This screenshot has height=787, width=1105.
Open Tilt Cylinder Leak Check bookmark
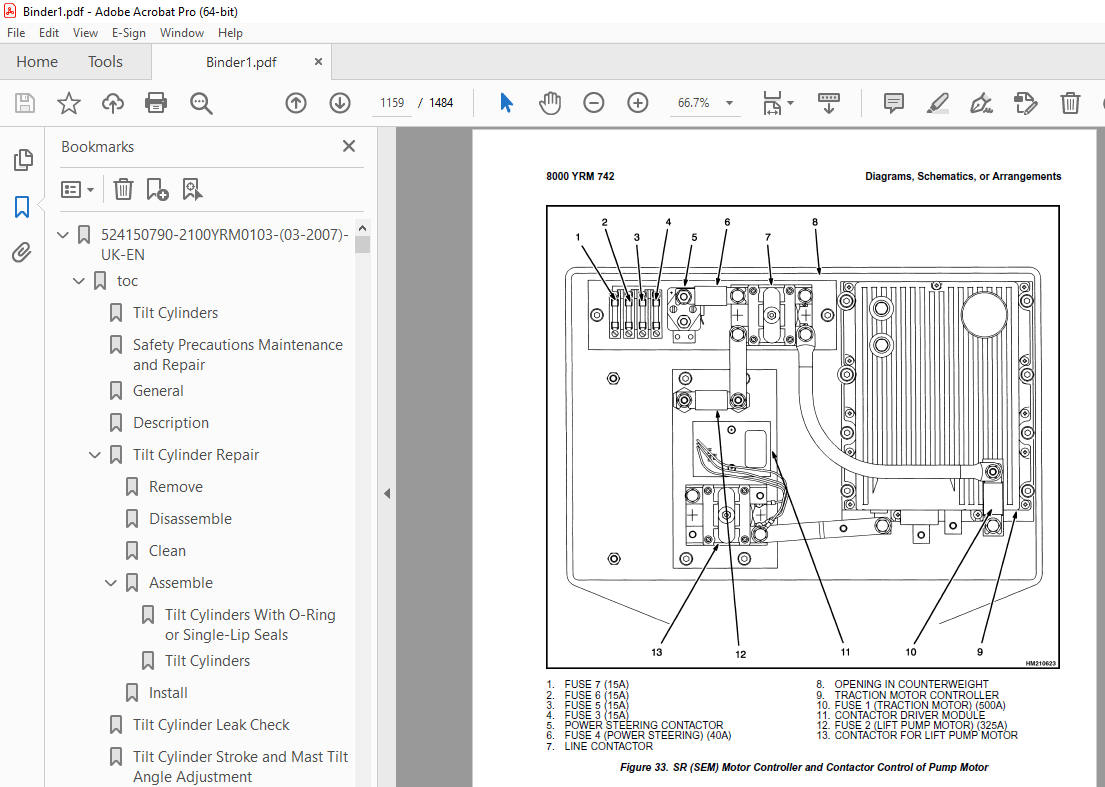[211, 725]
